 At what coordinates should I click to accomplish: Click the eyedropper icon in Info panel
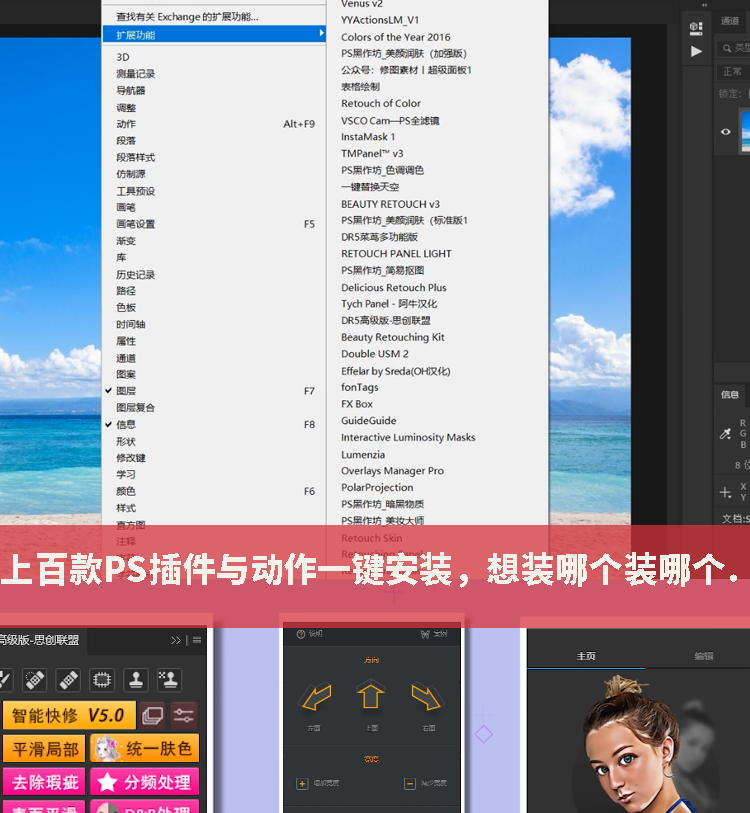pyautogui.click(x=725, y=433)
